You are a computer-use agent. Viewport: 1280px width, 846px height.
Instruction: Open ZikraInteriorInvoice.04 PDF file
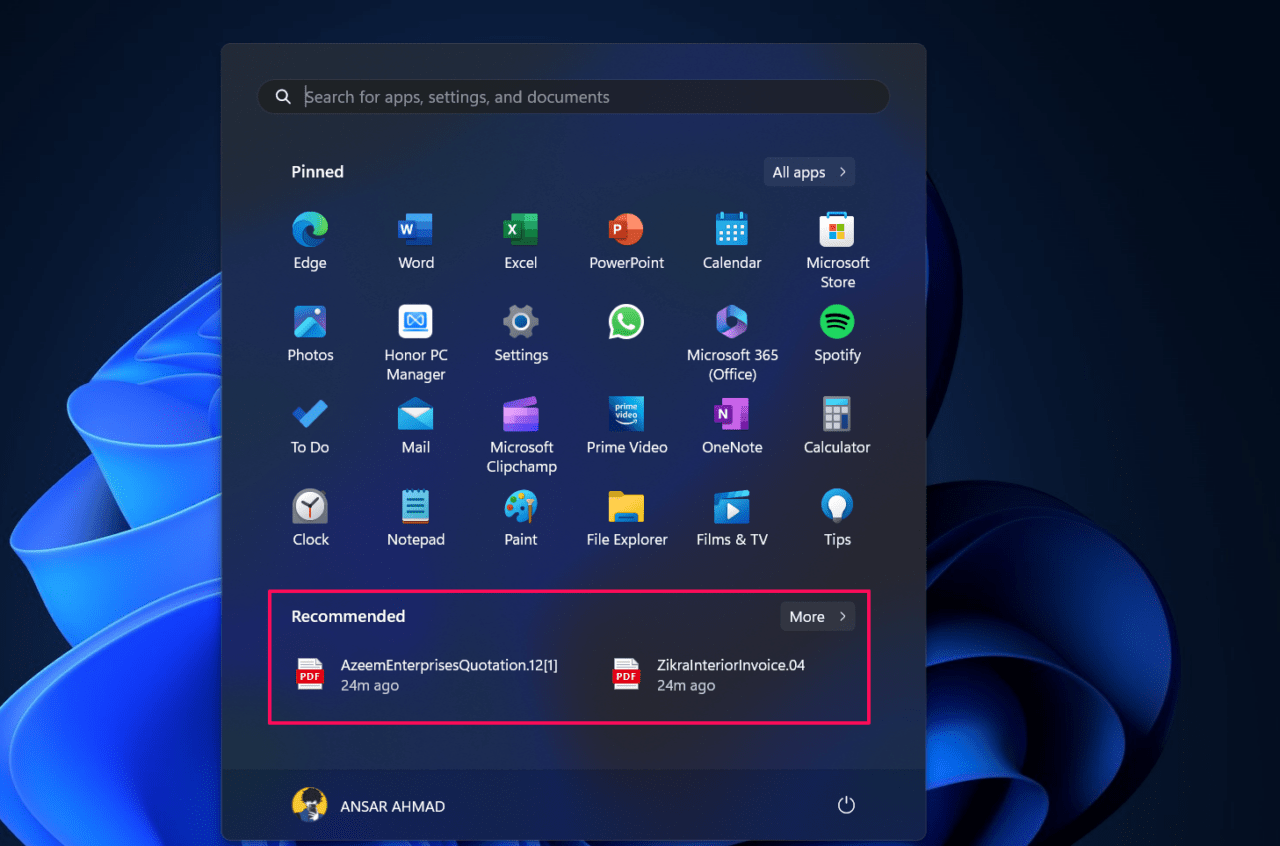coord(710,675)
